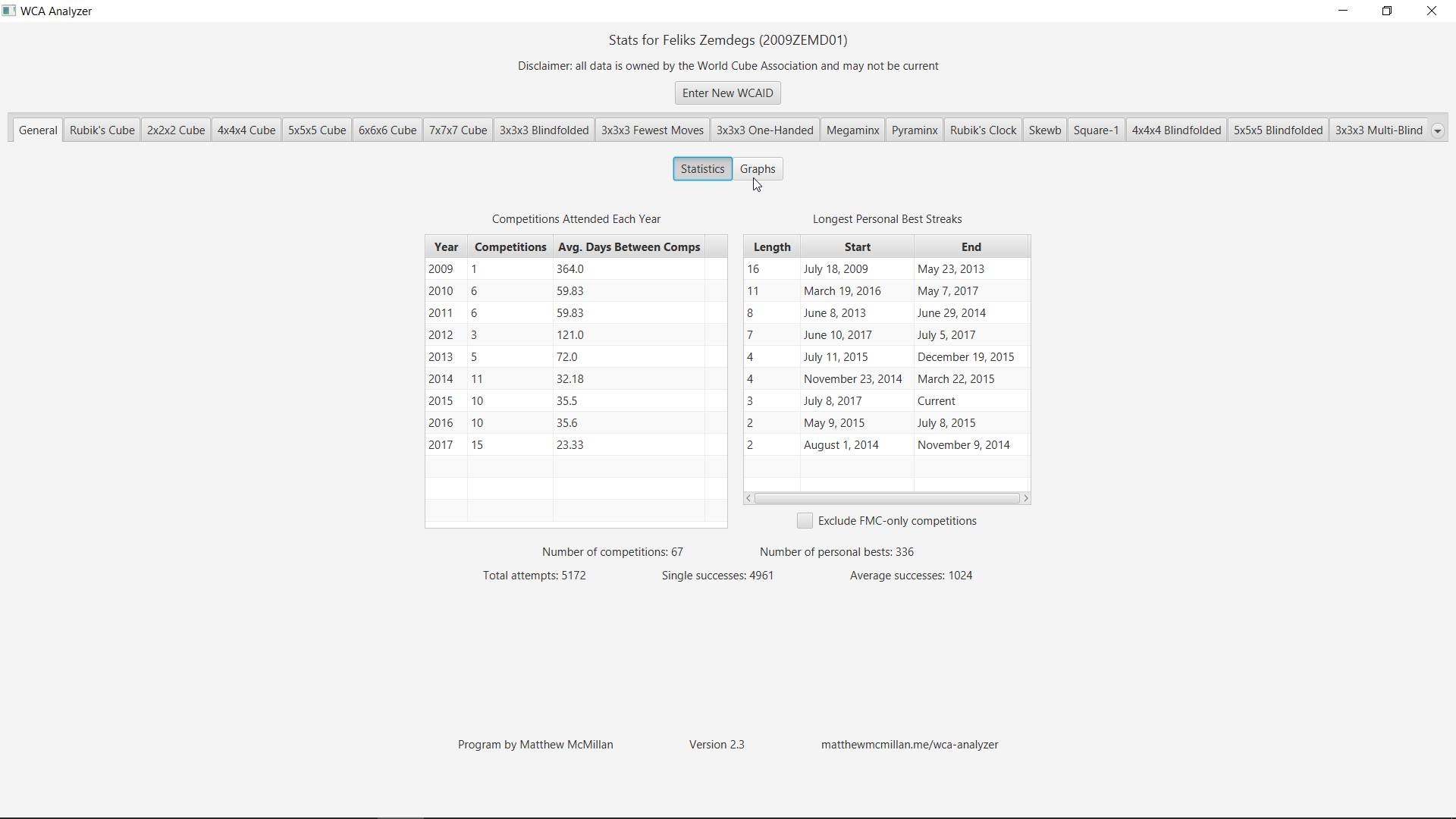Open the tab overflow dropdown arrow
This screenshot has height=819, width=1456.
pyautogui.click(x=1437, y=130)
